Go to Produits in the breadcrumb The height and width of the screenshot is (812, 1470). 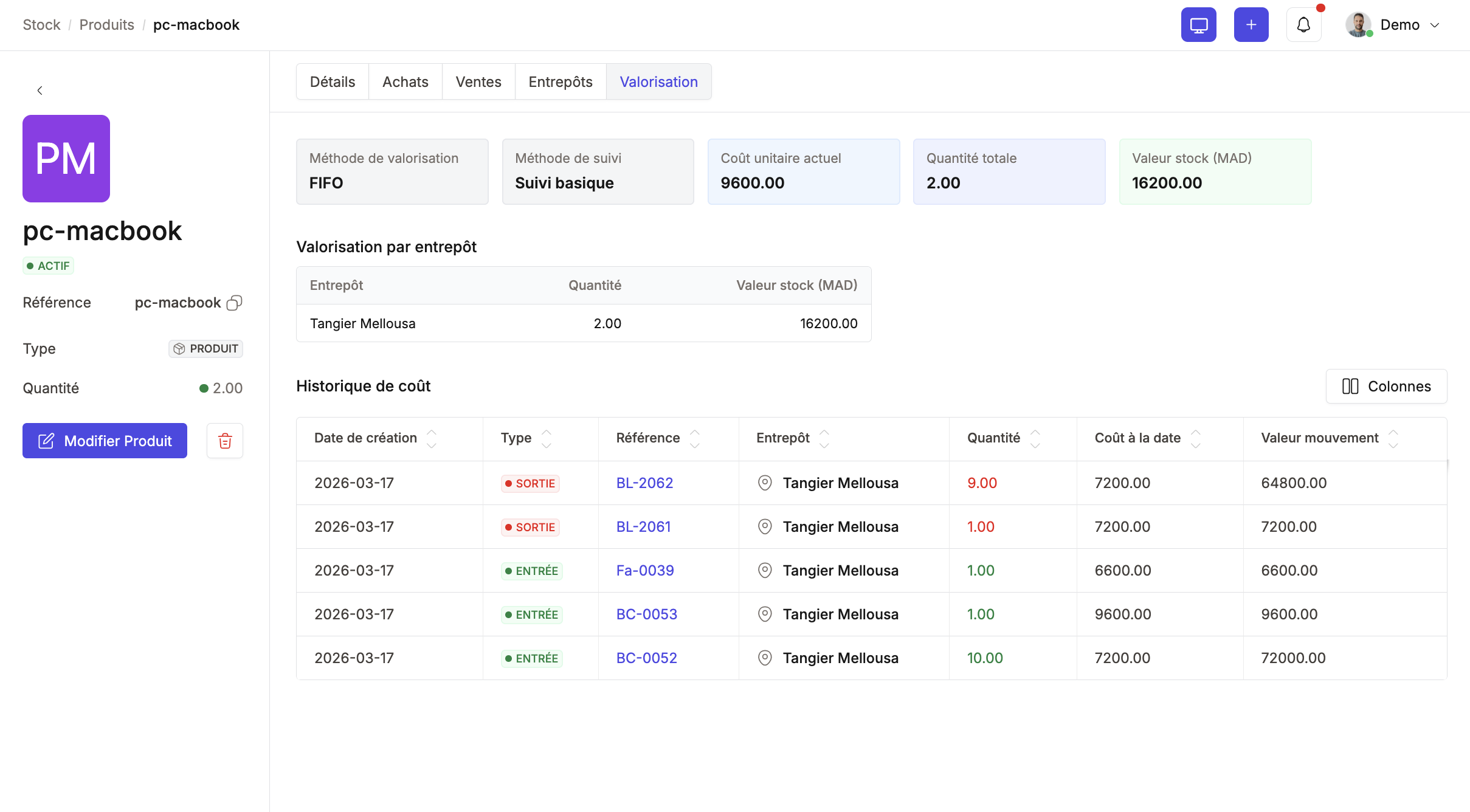tap(107, 25)
